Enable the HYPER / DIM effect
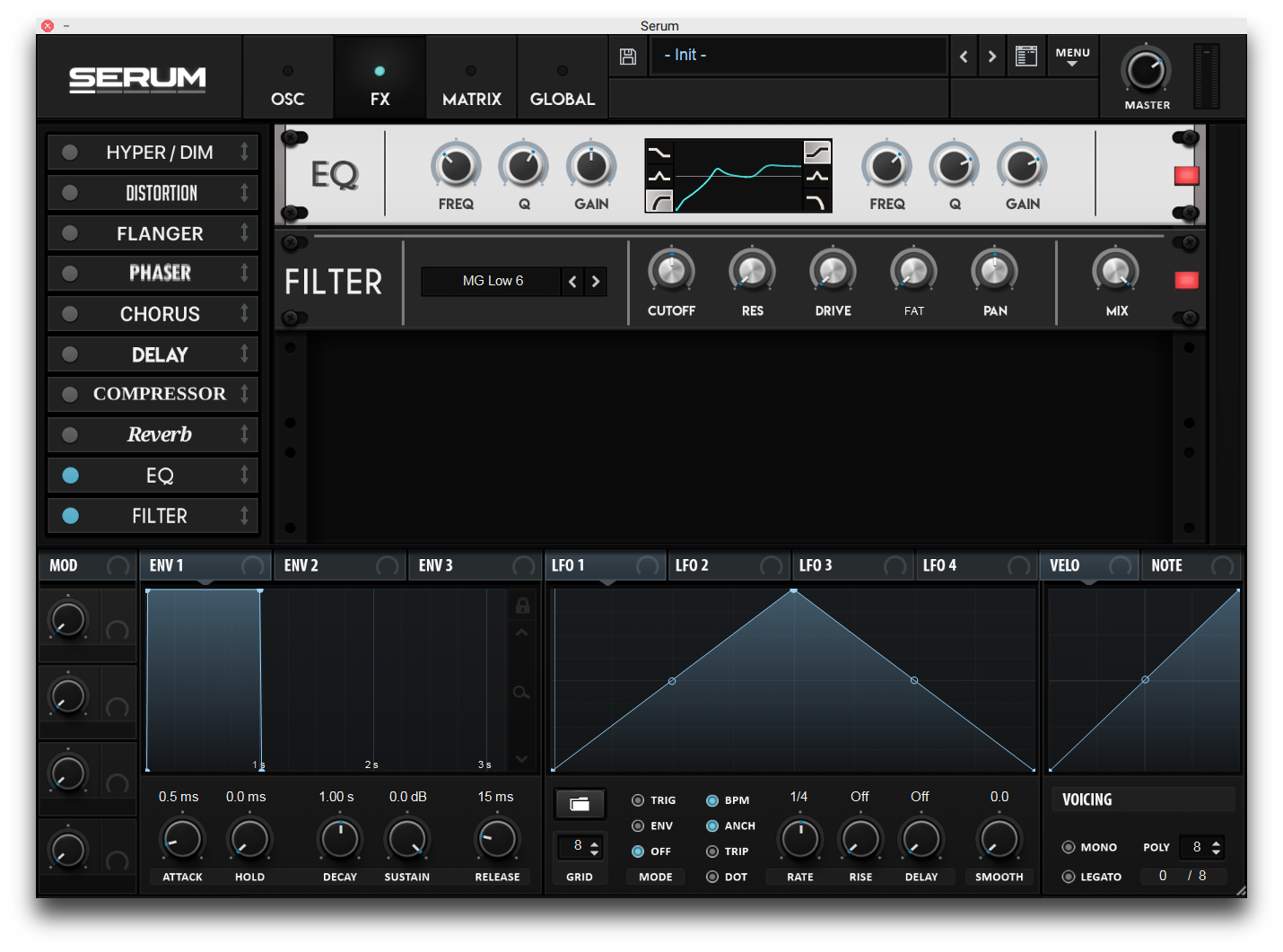This screenshot has height=952, width=1283. coord(70,153)
